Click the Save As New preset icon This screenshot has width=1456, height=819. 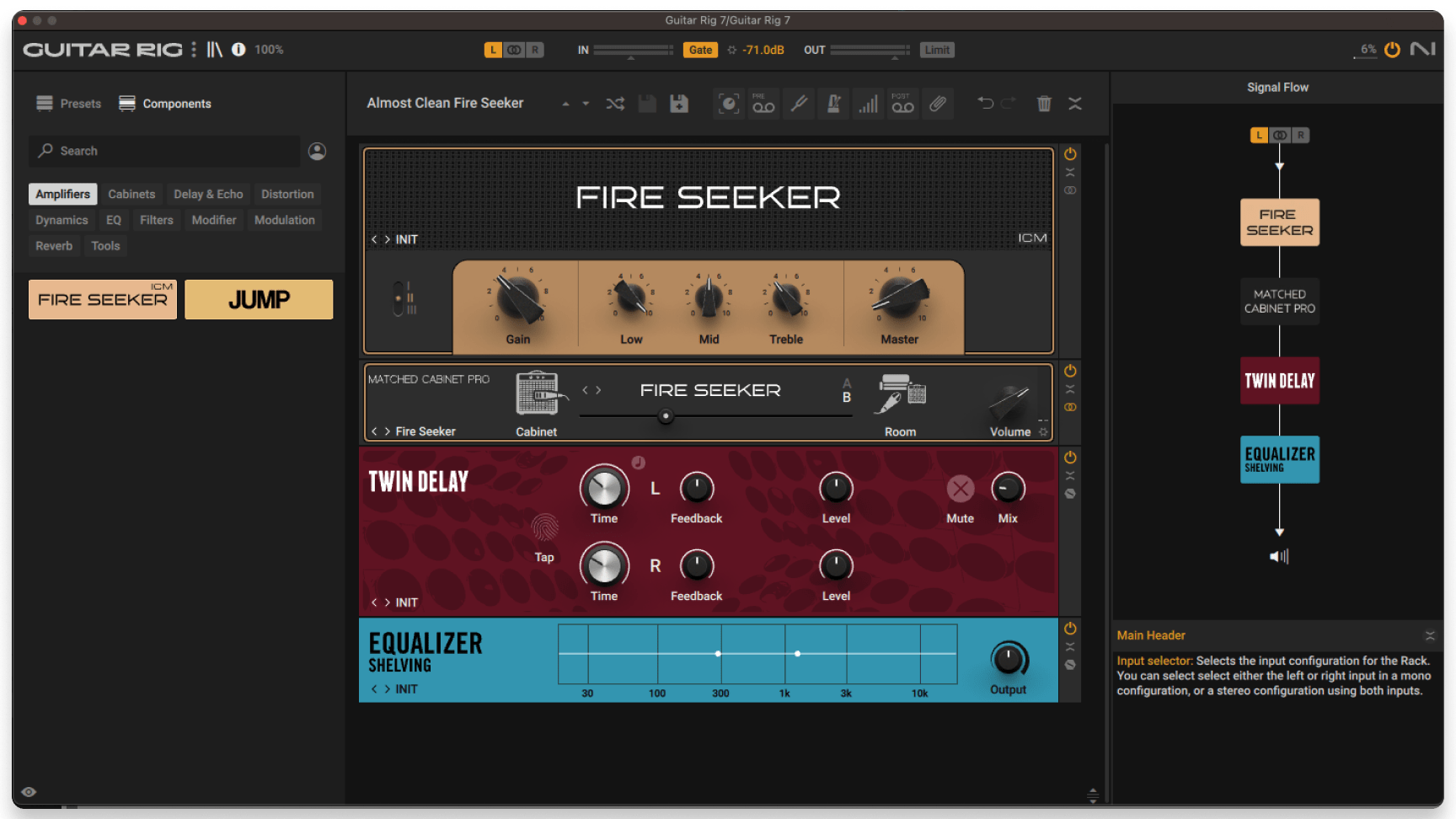(x=679, y=104)
